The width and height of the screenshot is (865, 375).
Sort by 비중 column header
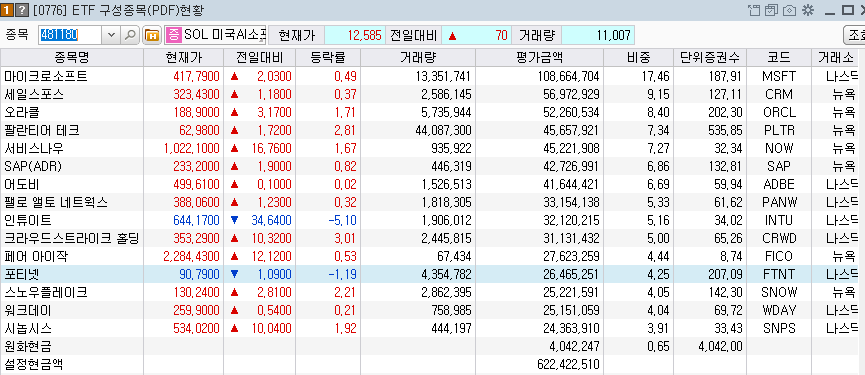click(x=638, y=57)
